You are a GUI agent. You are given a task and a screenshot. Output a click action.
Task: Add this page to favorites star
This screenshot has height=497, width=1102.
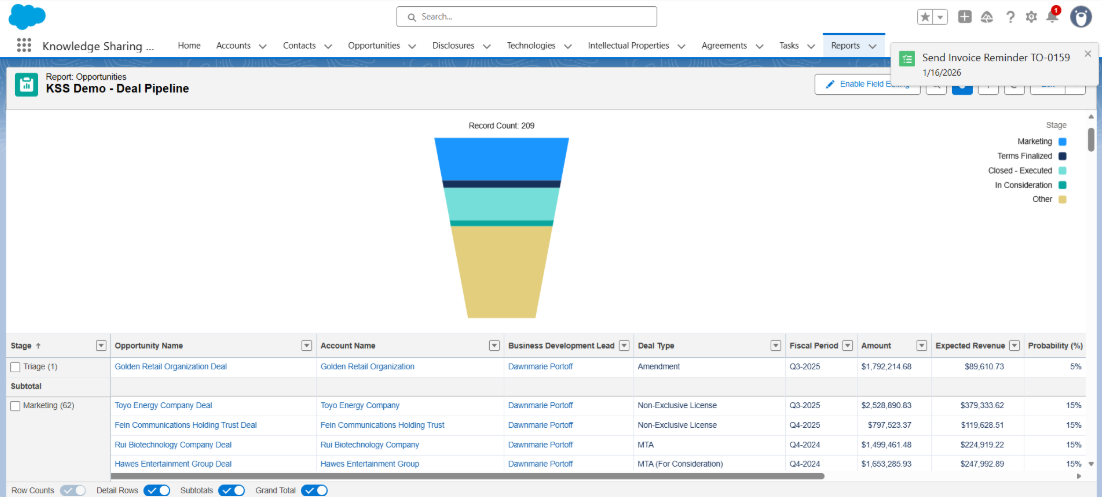coord(926,17)
